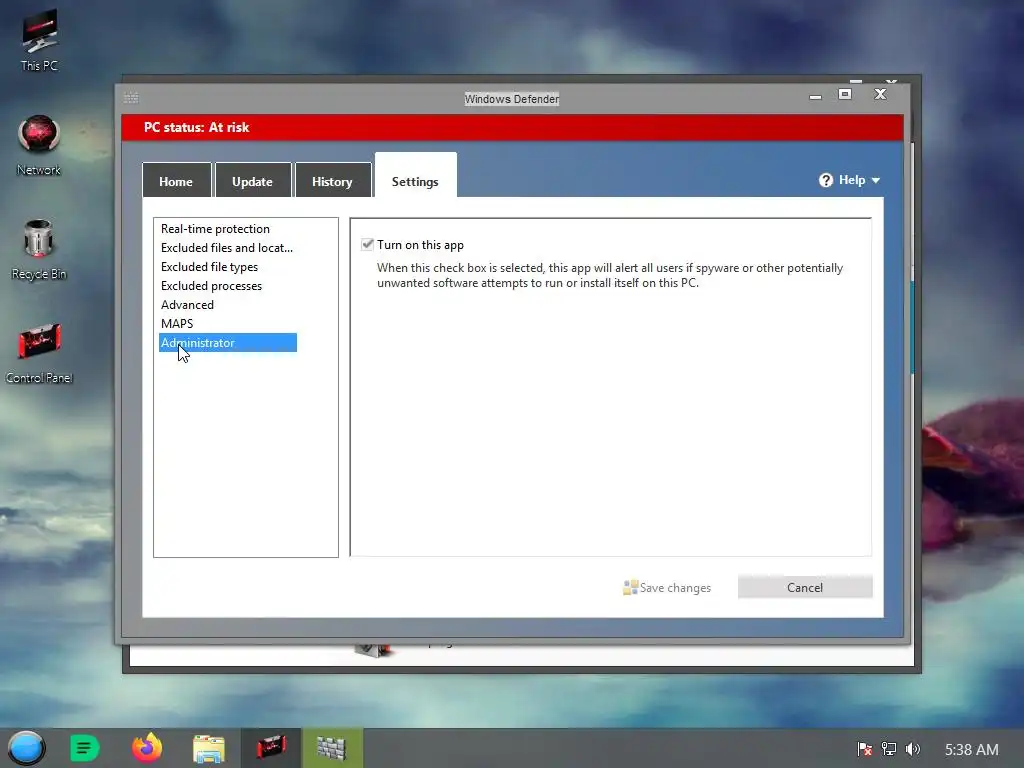Open the Control Panel desktop icon
This screenshot has width=1024, height=768.
(x=39, y=353)
